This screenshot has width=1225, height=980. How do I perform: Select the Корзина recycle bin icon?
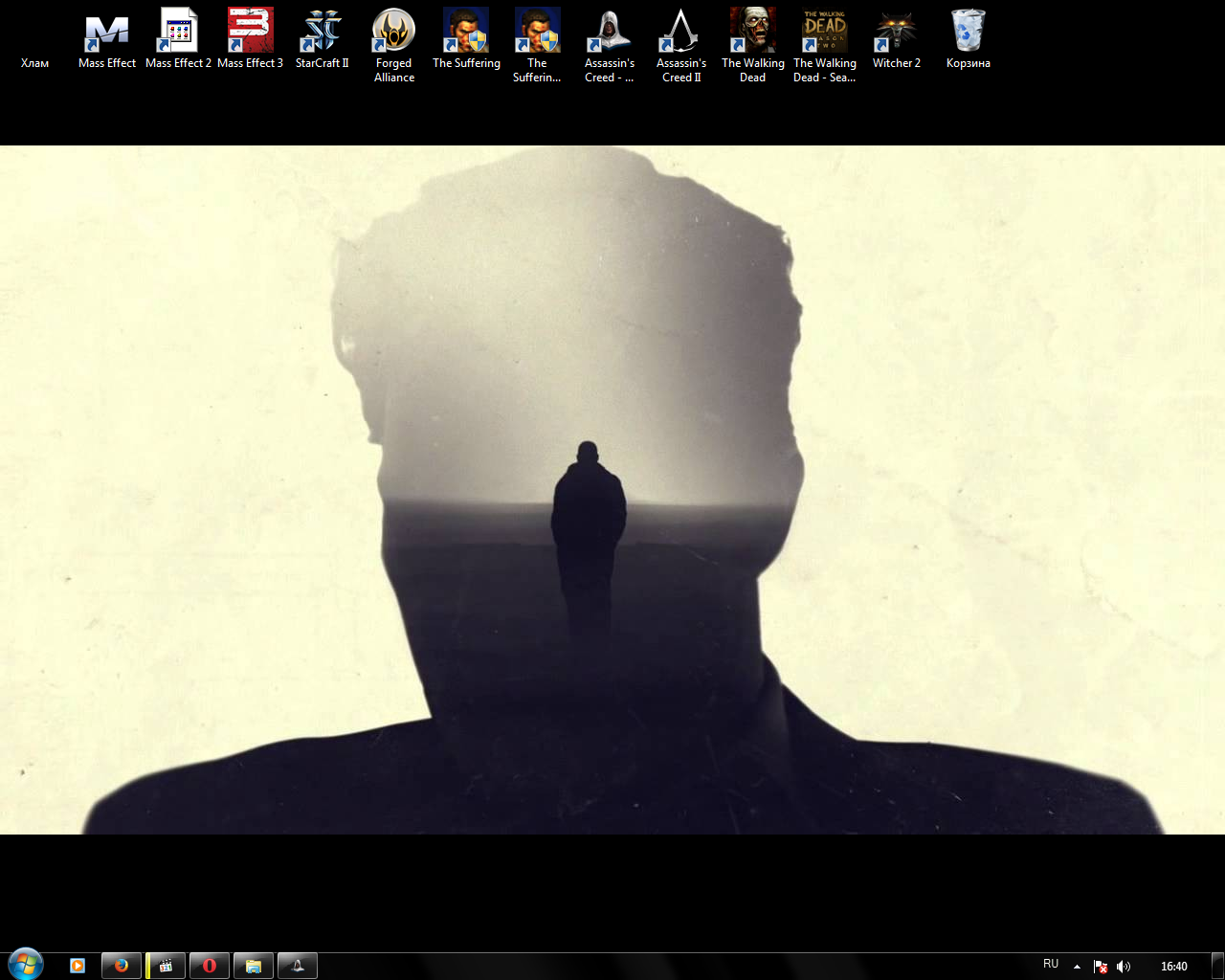coord(968,33)
